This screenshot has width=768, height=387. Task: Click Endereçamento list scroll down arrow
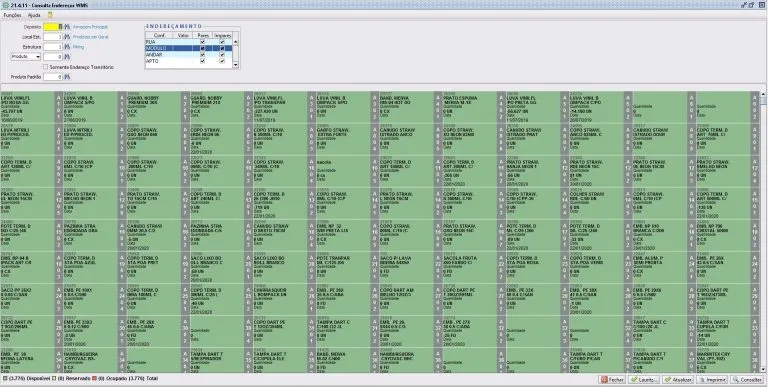tap(235, 65)
